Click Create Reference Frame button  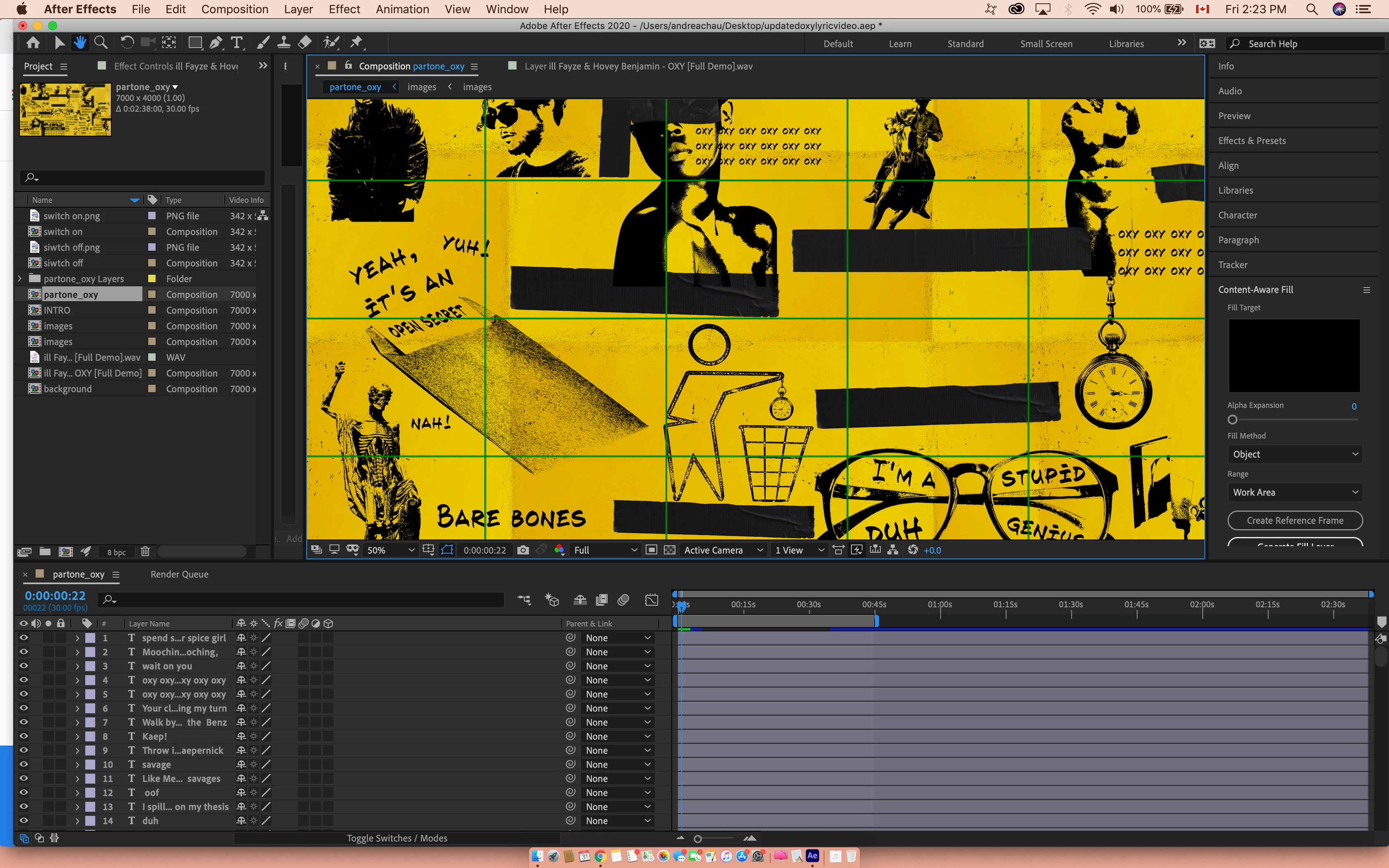1294,520
